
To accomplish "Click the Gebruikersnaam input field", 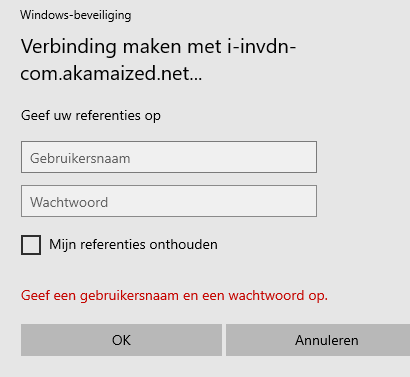I will click(x=169, y=157).
